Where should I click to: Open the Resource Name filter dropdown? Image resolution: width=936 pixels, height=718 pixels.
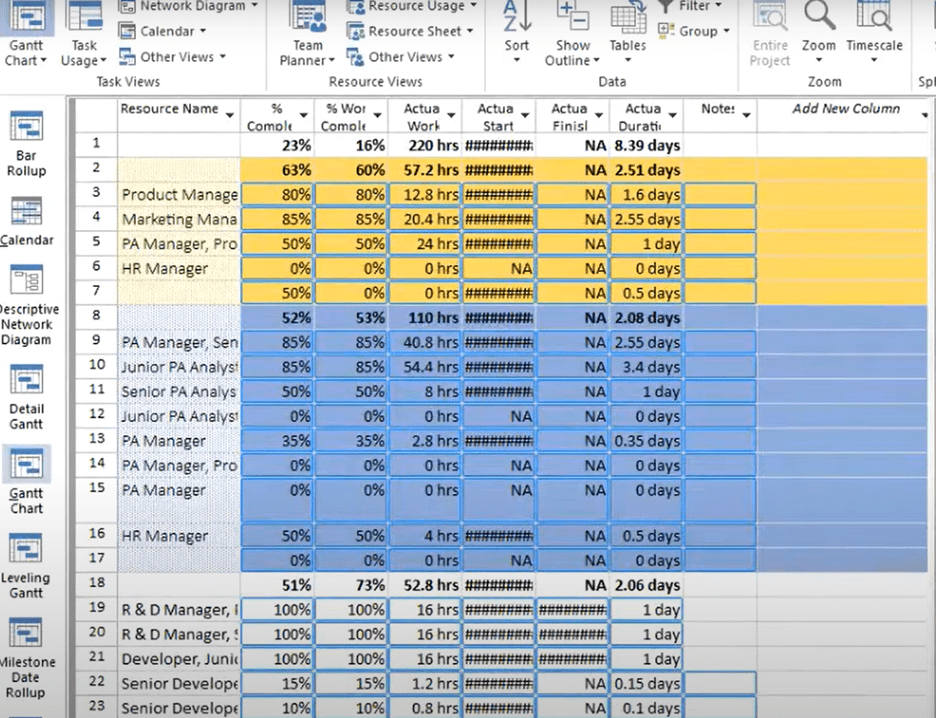click(x=231, y=110)
